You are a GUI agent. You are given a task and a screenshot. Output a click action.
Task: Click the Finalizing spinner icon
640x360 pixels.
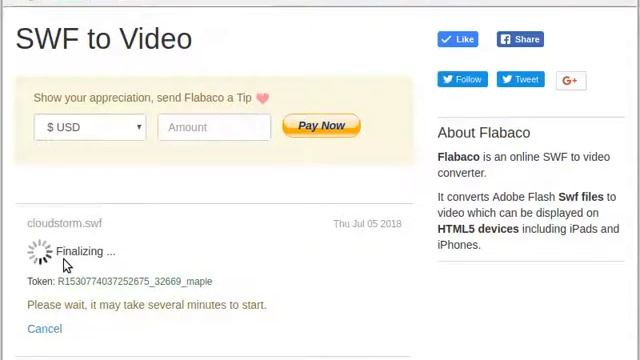pyautogui.click(x=40, y=252)
